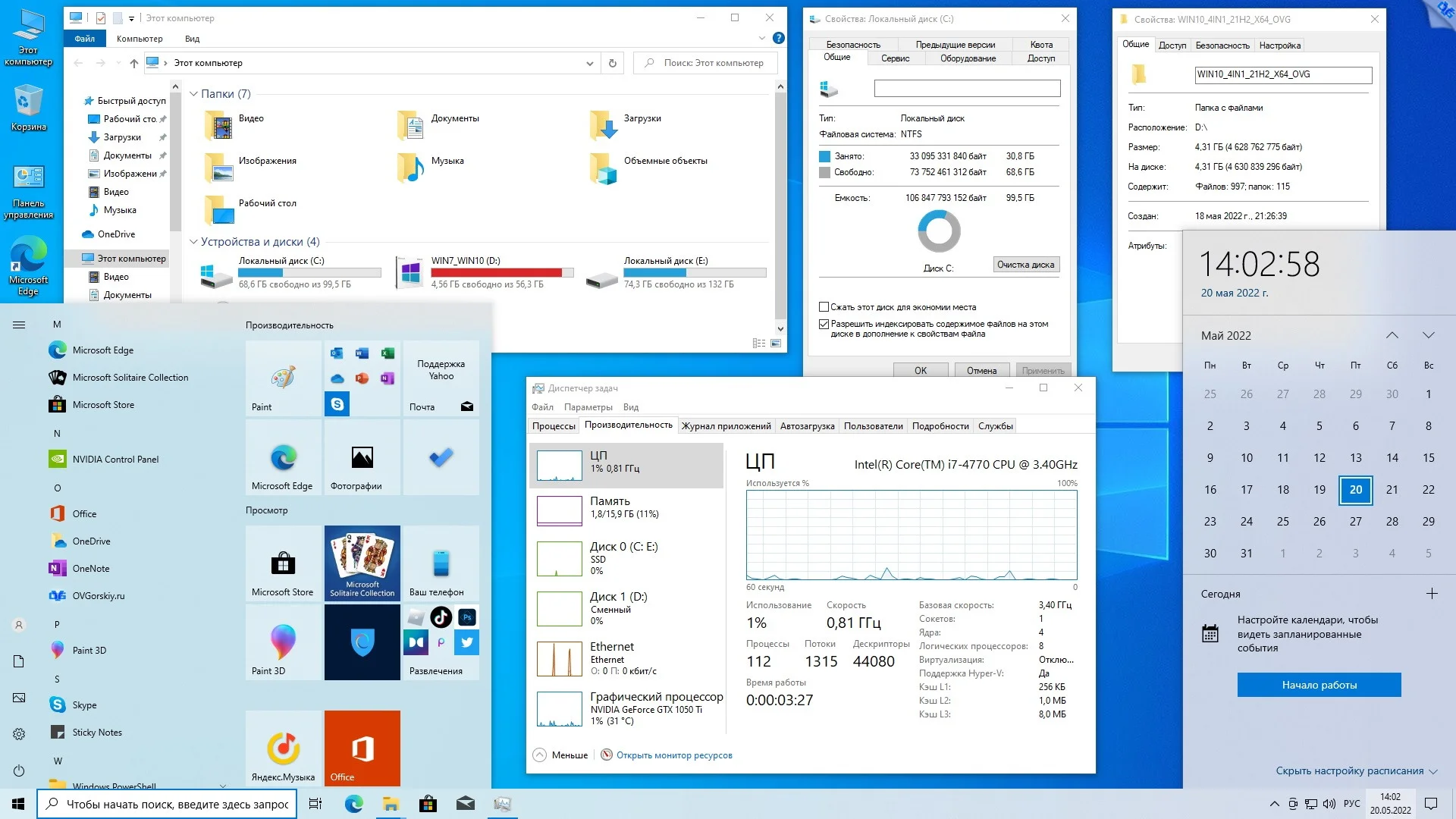Collapse the Устройства и диски section
Image resolution: width=1456 pixels, height=819 pixels.
pyautogui.click(x=193, y=242)
